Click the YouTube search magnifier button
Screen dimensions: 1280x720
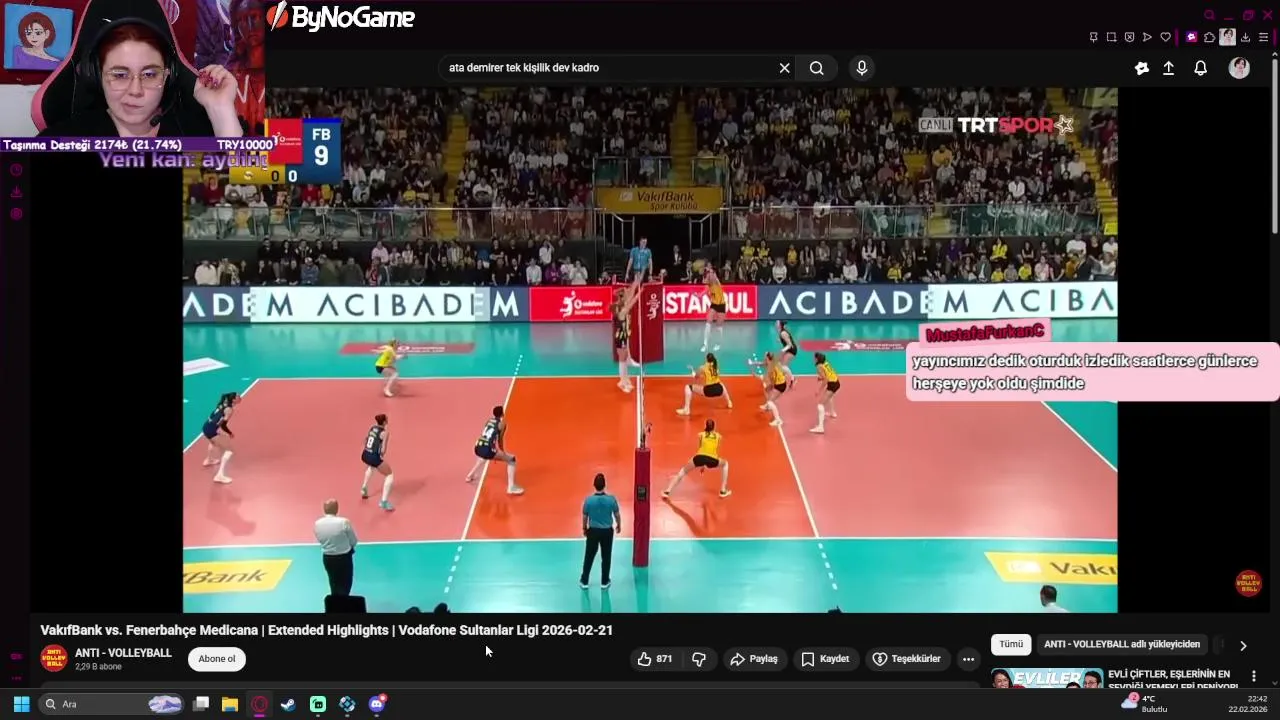(817, 68)
